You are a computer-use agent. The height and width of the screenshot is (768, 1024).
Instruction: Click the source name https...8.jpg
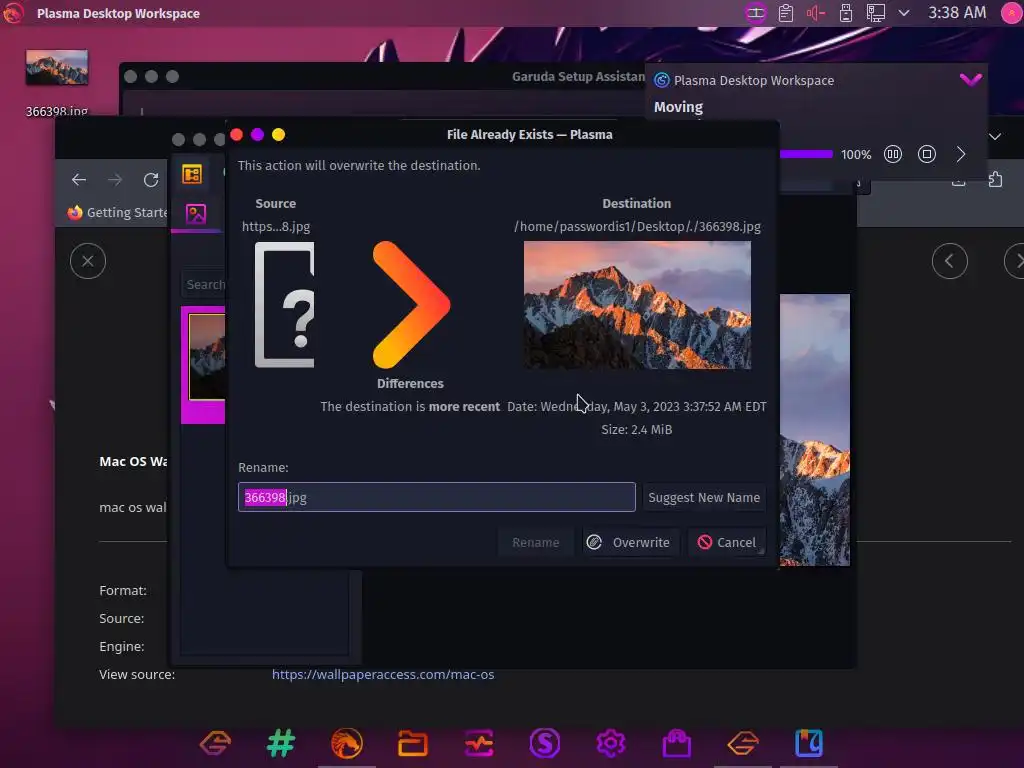(276, 227)
